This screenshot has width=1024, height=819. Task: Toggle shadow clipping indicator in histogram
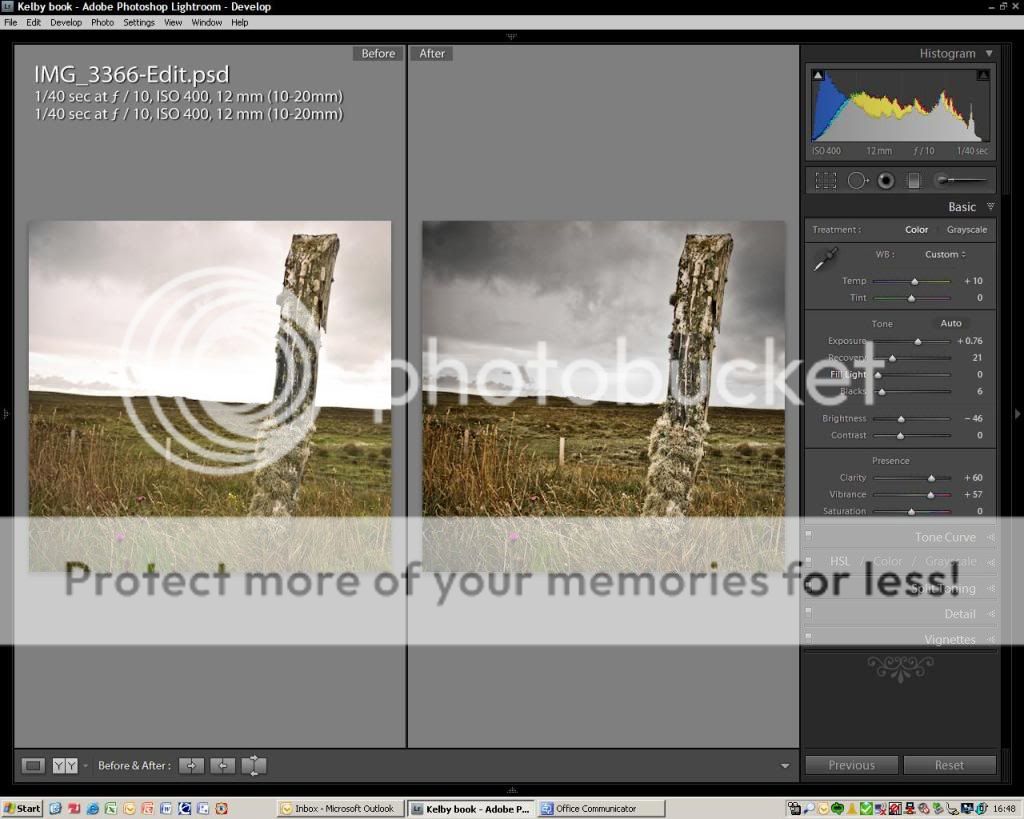(818, 75)
